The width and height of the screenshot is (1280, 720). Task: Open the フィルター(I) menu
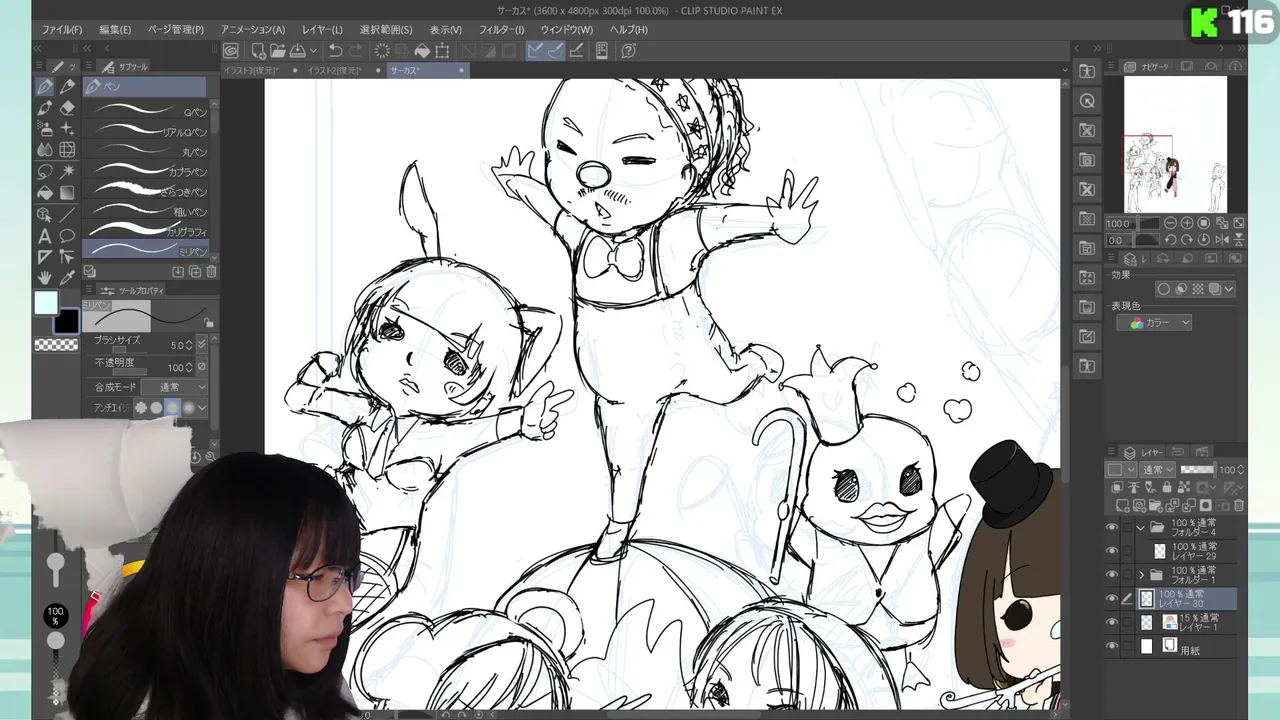coord(502,30)
